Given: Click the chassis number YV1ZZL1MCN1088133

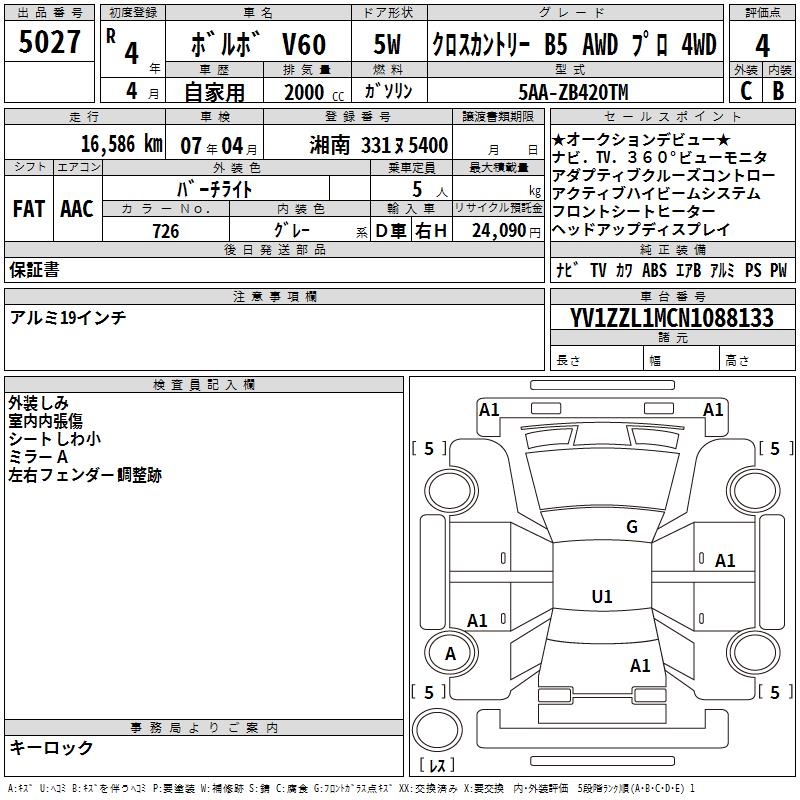Looking at the screenshot, I should (672, 318).
